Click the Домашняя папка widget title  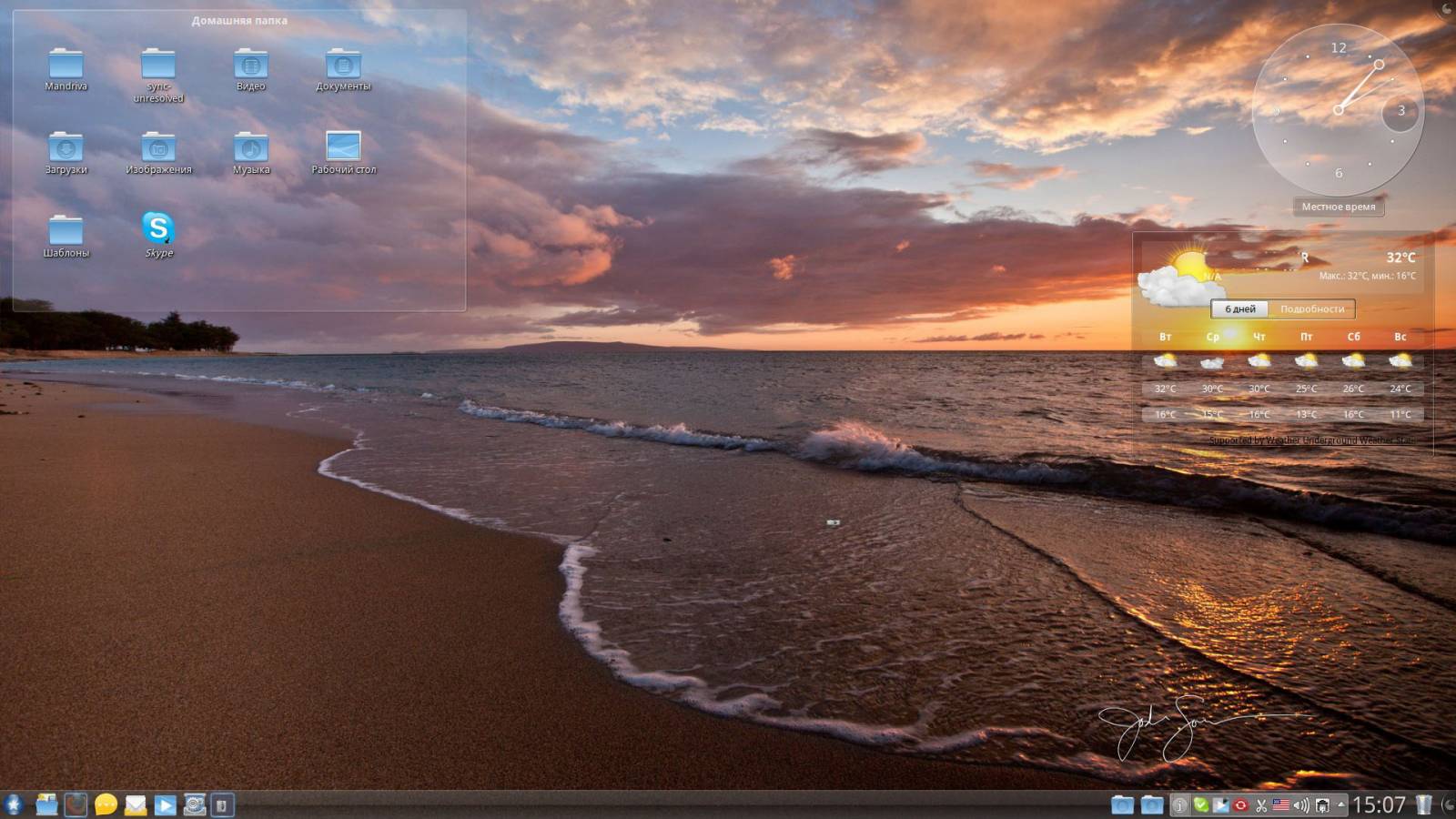point(239,21)
